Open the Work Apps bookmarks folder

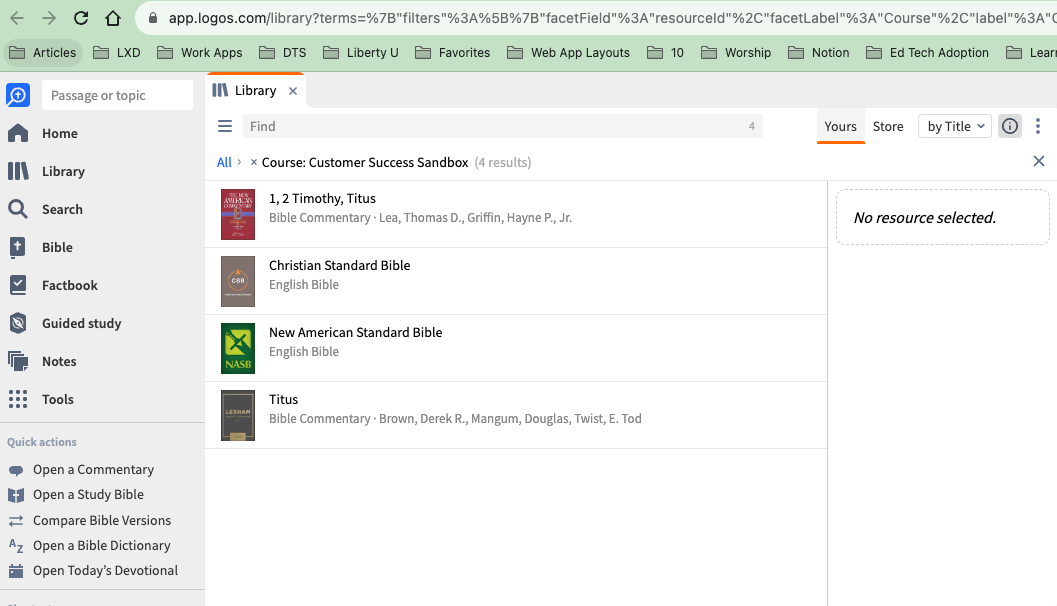(x=200, y=53)
